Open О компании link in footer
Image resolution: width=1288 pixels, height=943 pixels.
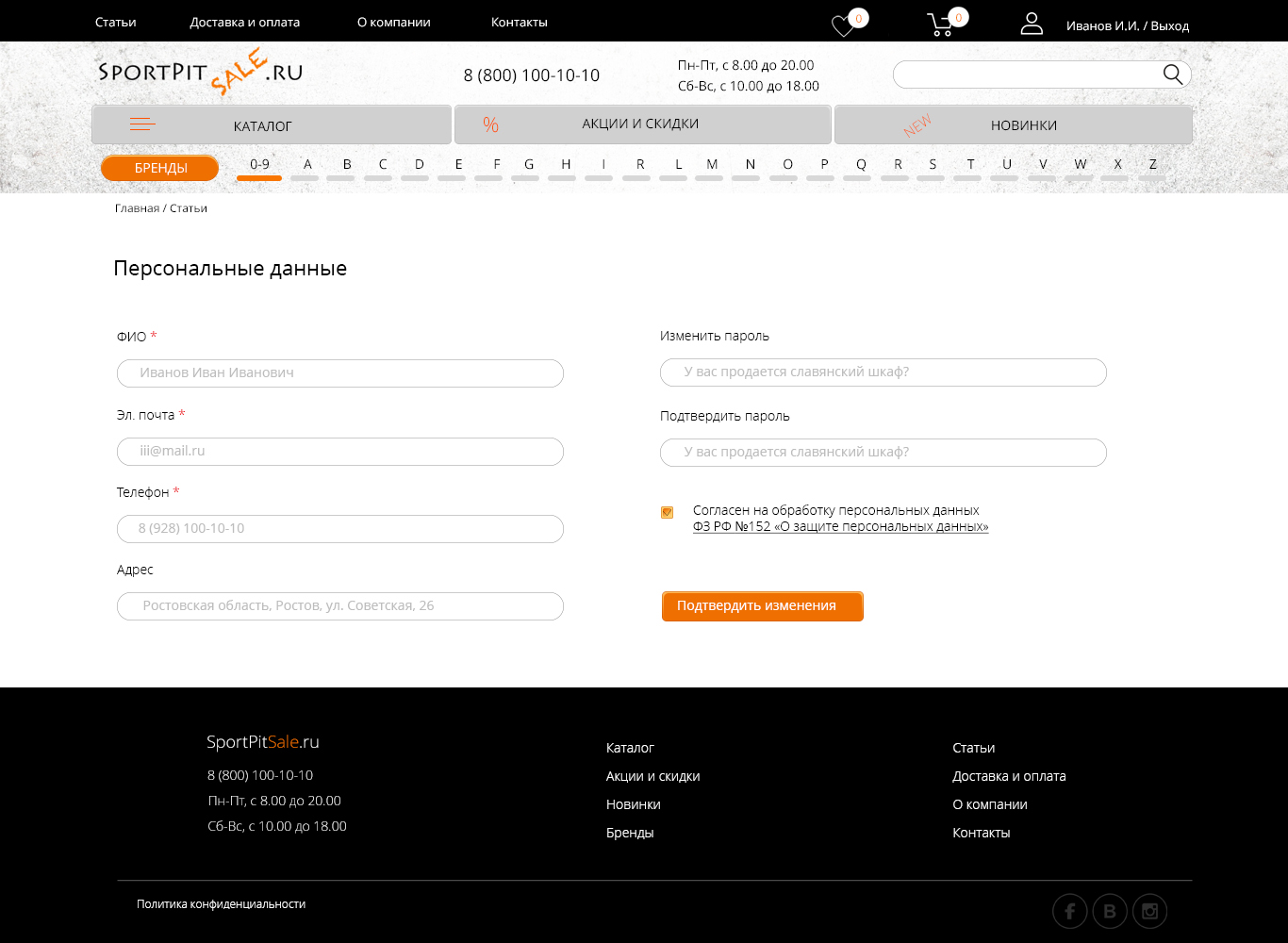point(990,804)
